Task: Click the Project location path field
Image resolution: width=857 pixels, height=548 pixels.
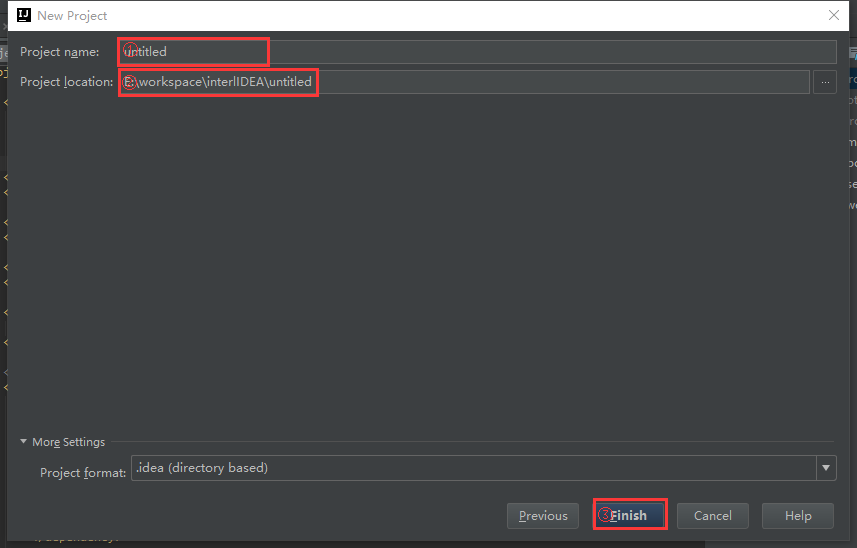Action: (464, 82)
